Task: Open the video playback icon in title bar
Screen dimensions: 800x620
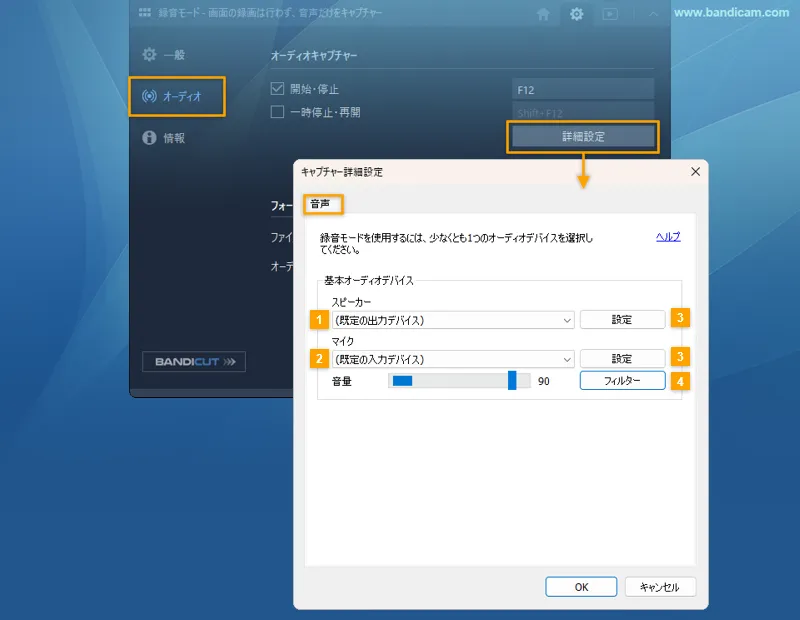Action: 610,14
